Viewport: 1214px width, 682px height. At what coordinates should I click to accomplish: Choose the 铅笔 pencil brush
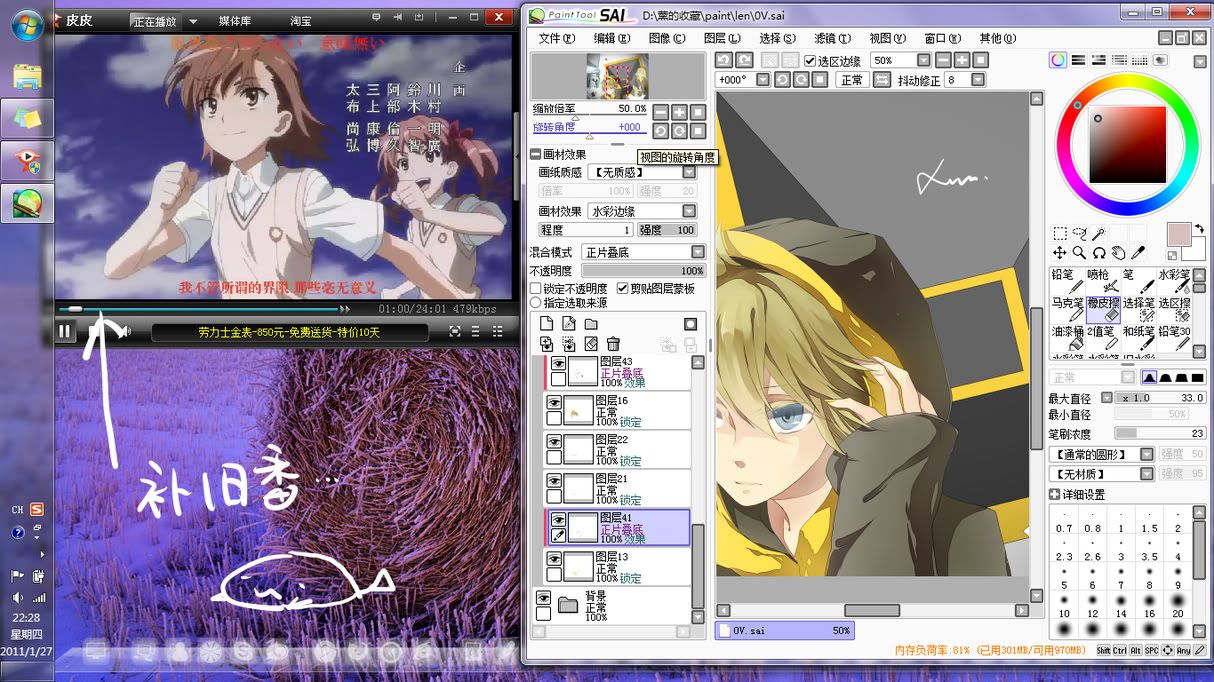[1067, 281]
